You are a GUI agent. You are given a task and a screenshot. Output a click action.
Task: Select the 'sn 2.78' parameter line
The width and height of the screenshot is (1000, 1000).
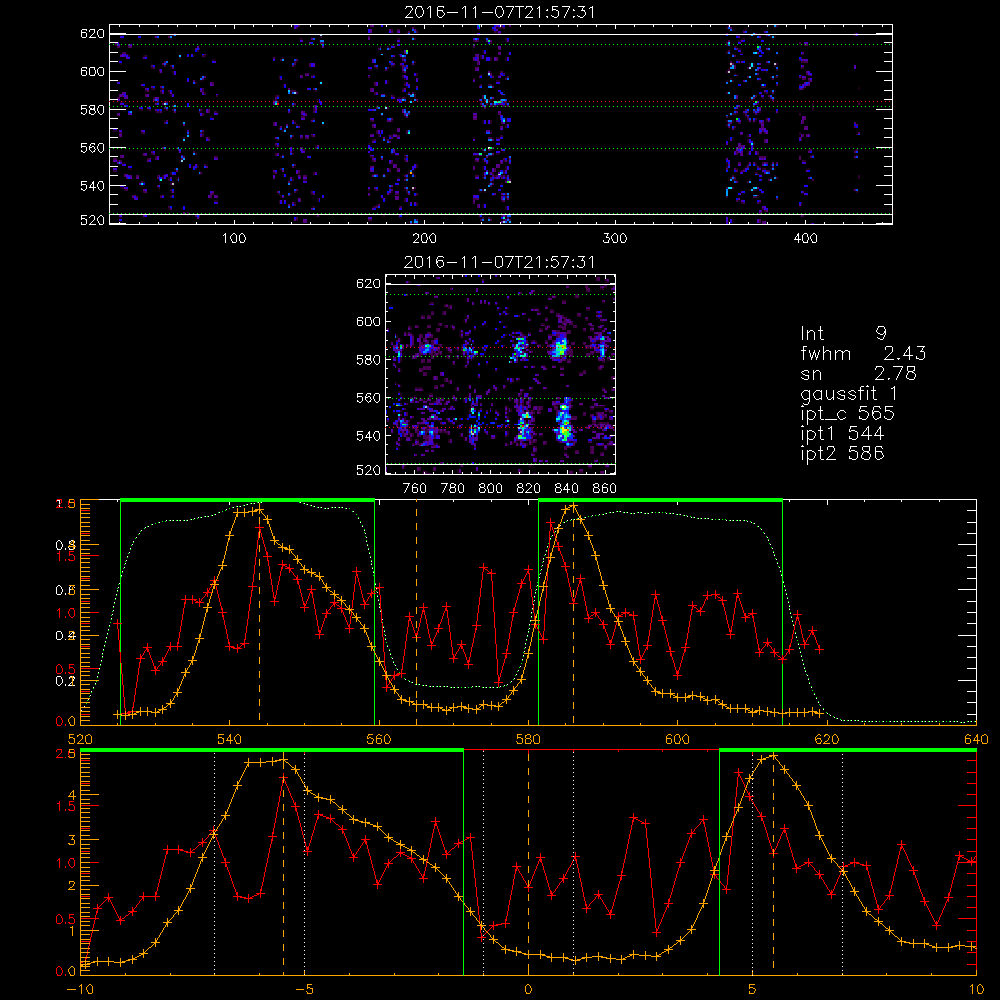click(858, 373)
